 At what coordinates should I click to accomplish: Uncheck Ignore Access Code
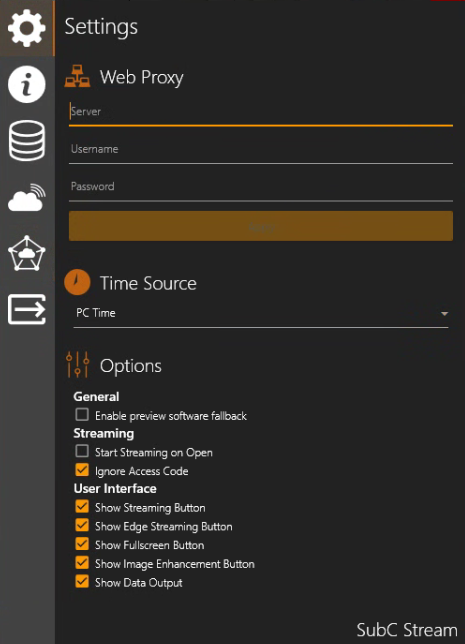pyautogui.click(x=82, y=469)
